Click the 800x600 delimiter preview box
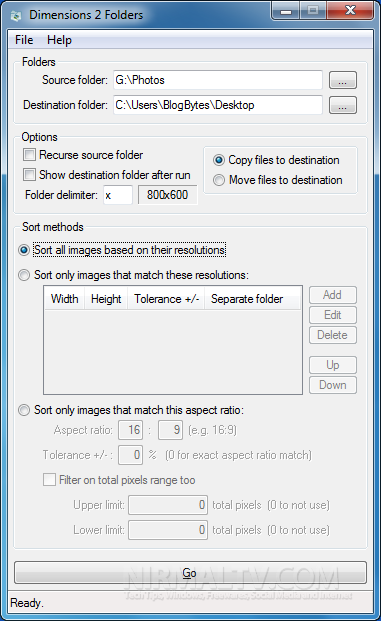The height and width of the screenshot is (621, 381). tap(167, 195)
